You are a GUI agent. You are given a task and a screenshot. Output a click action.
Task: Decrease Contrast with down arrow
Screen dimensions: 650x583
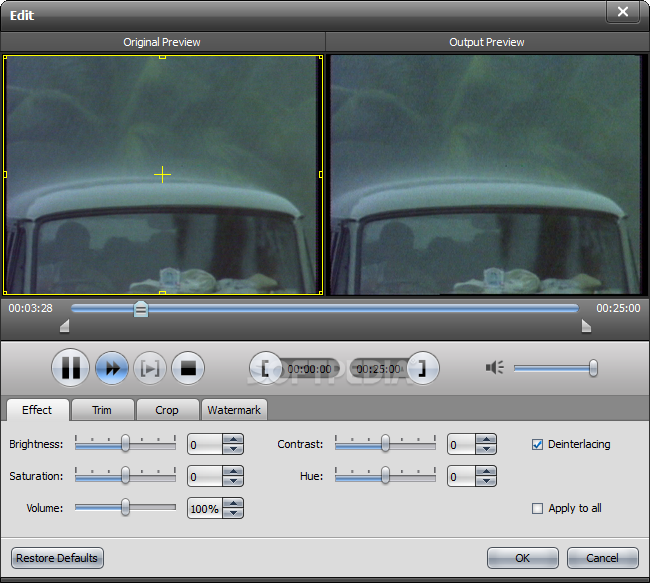click(486, 449)
